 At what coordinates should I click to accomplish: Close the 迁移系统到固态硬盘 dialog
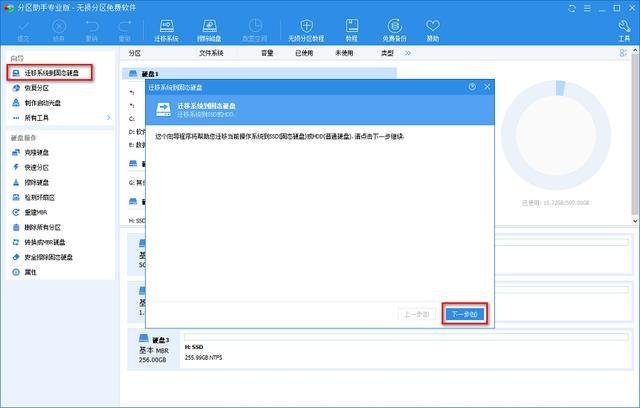click(487, 87)
